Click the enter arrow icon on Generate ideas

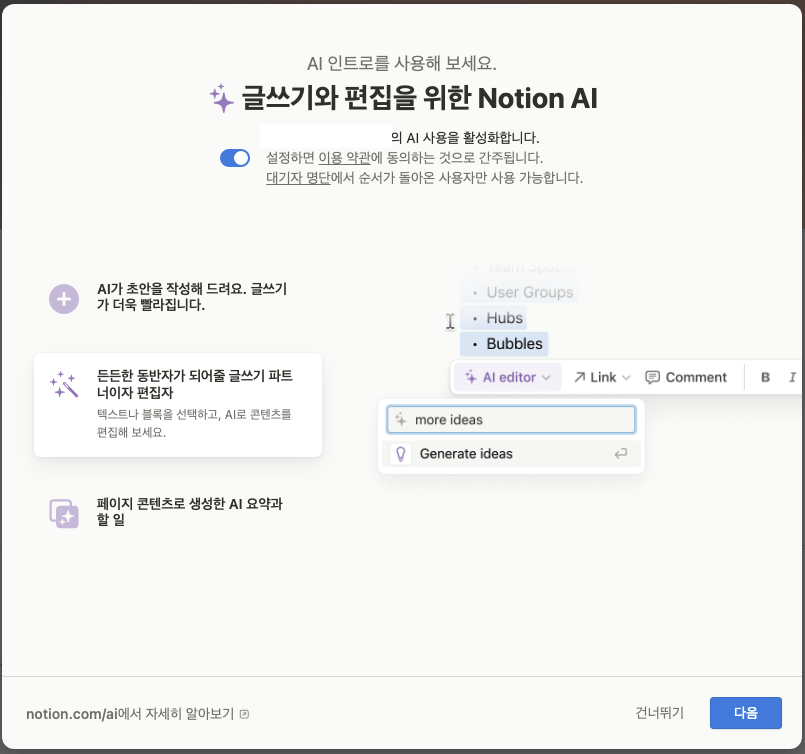pyautogui.click(x=621, y=454)
